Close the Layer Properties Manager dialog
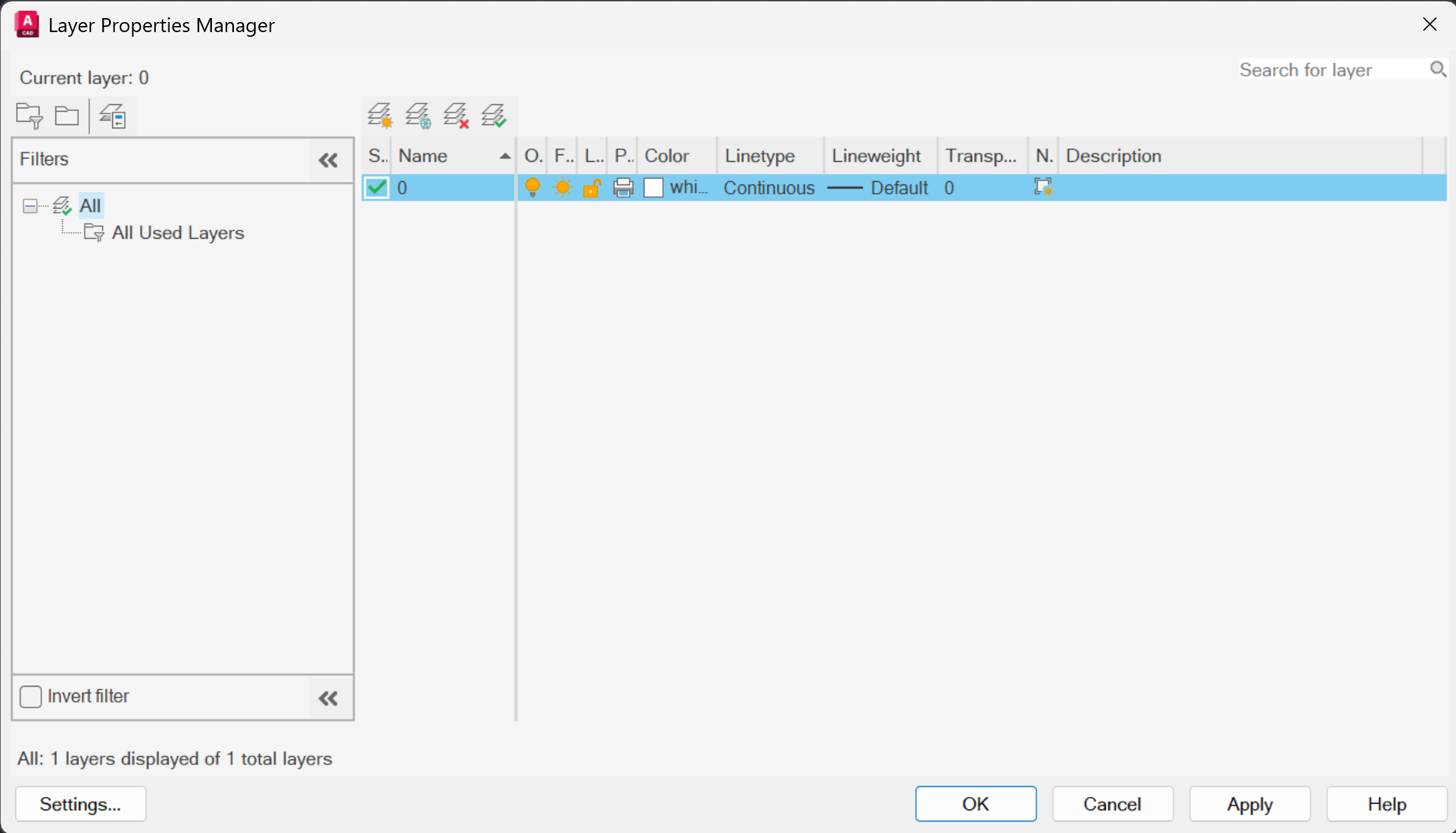This screenshot has width=1456, height=833. tap(1430, 25)
